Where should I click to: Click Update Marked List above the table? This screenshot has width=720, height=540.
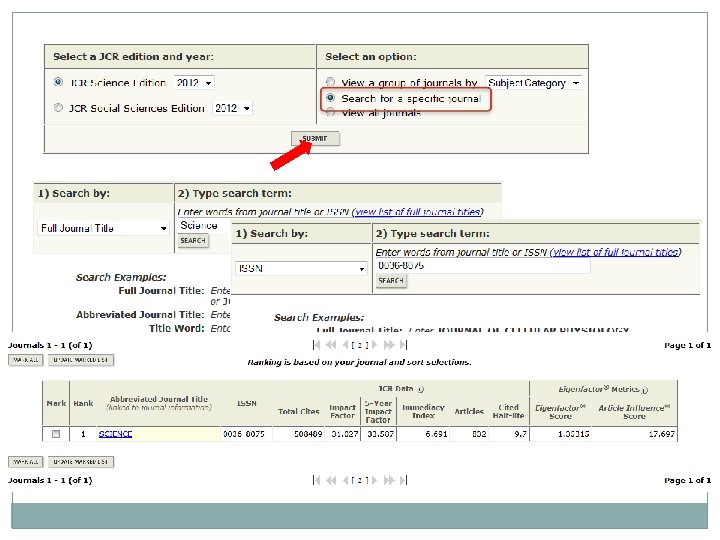80,360
